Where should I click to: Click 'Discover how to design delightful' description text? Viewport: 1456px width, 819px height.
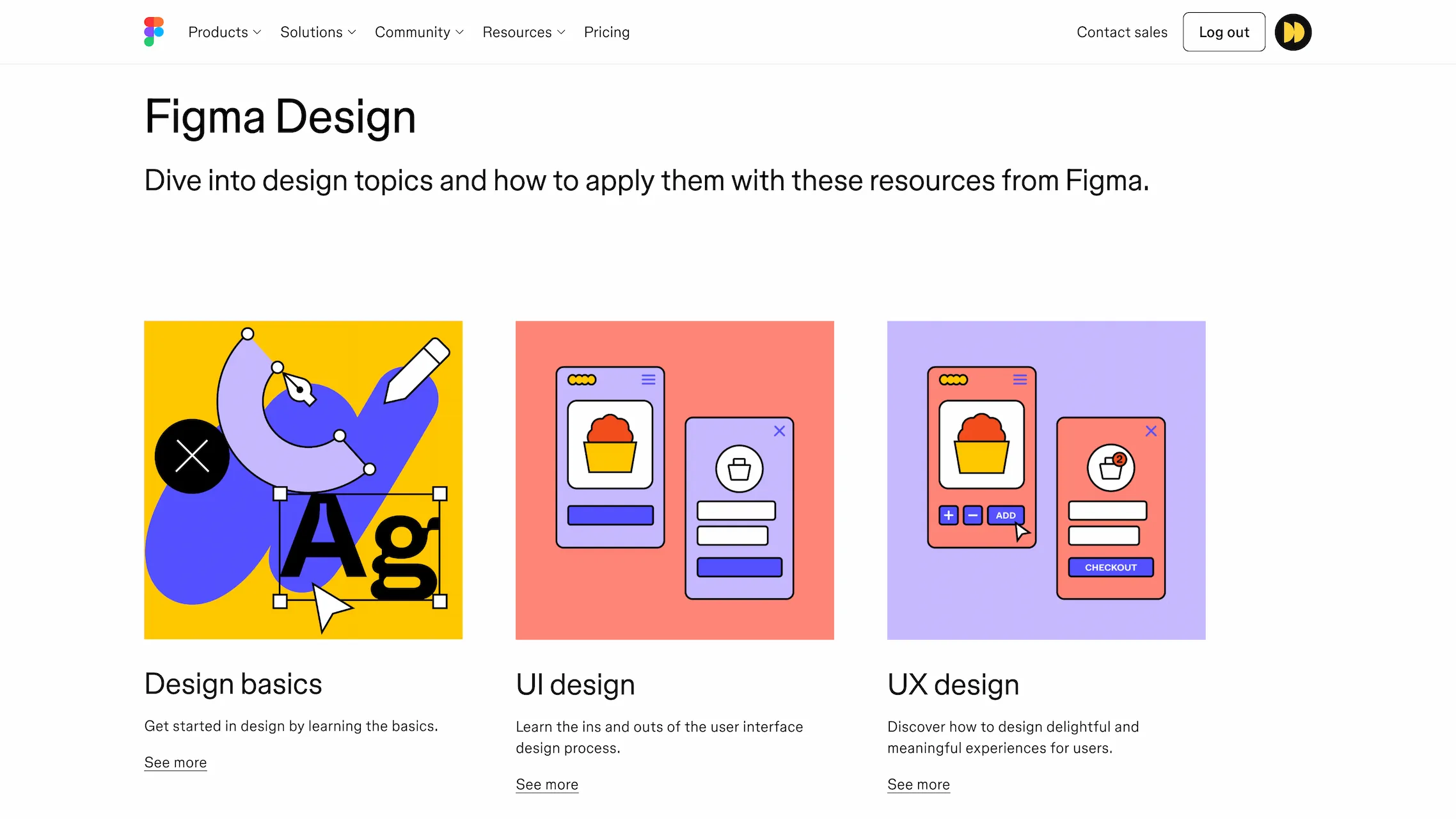click(x=1013, y=737)
